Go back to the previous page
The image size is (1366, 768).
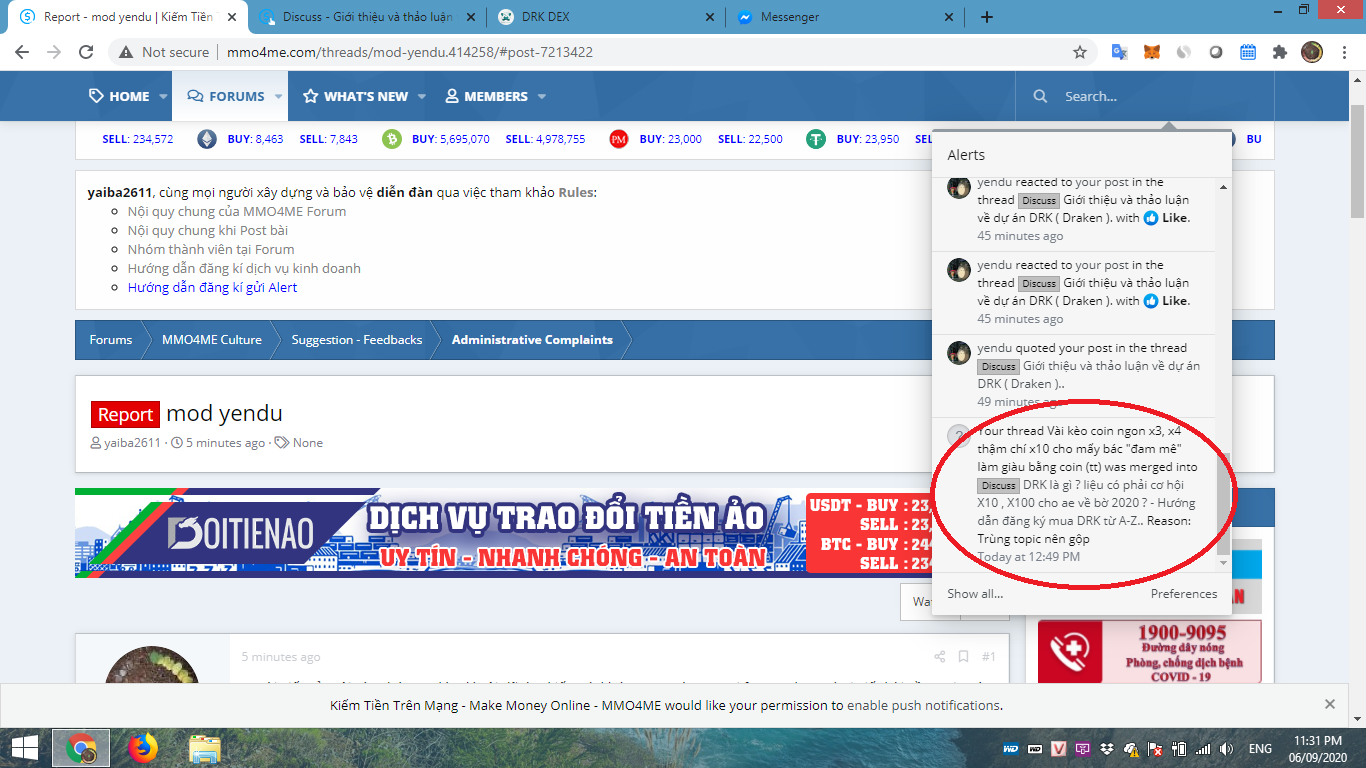pyautogui.click(x=22, y=52)
